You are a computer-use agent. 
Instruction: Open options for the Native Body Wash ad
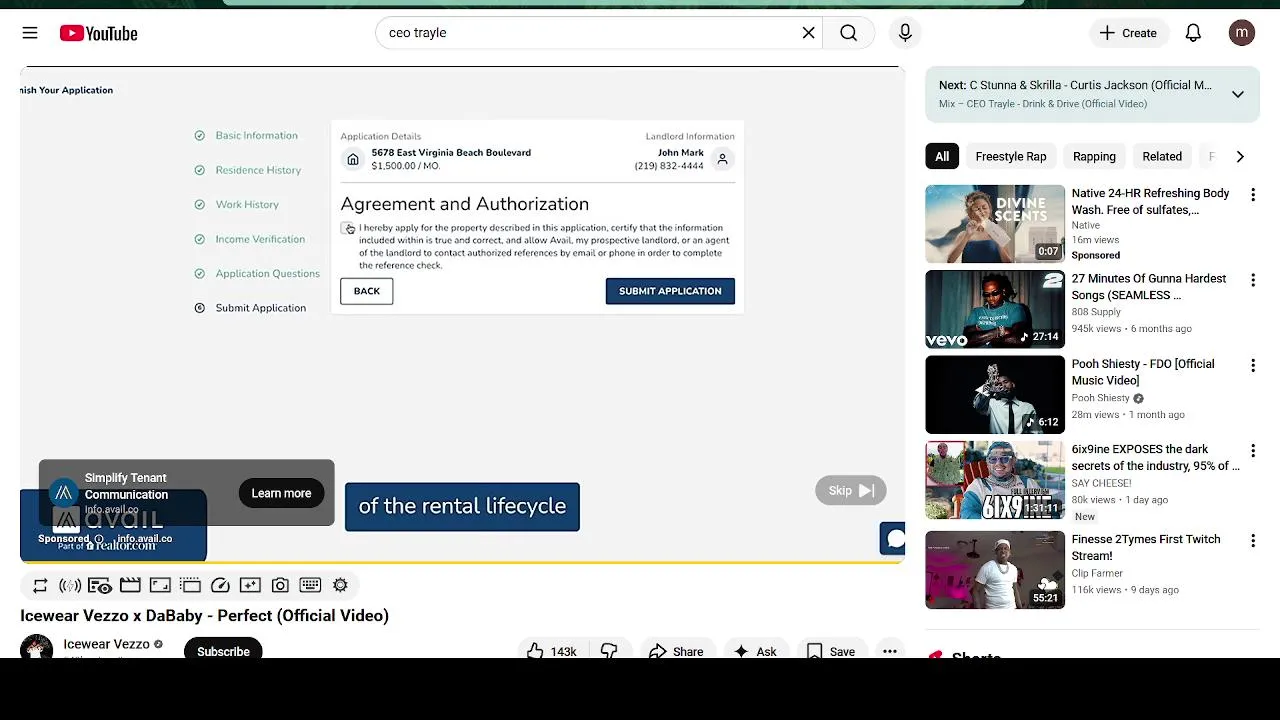click(x=1252, y=195)
